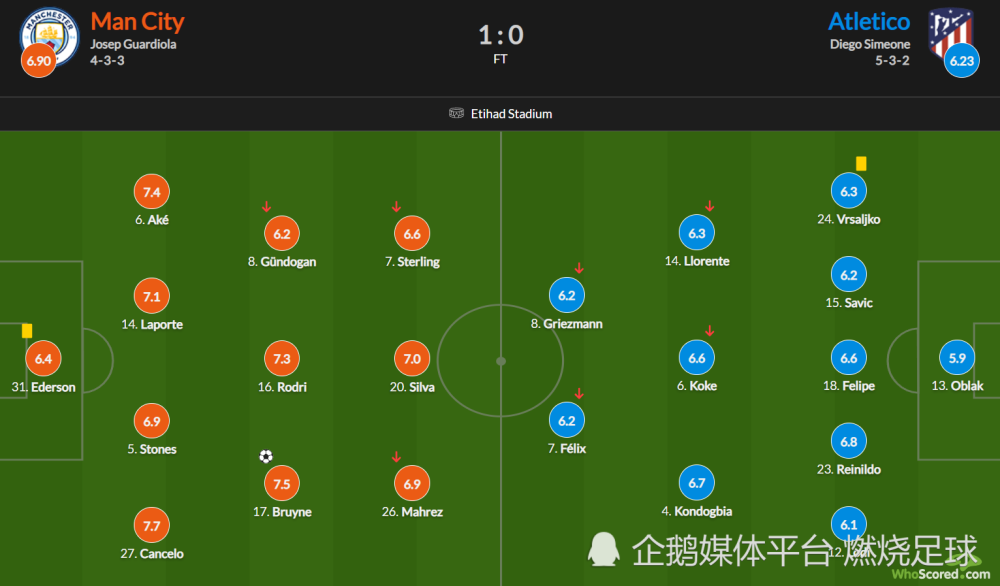Click the penguin logo in the watermark
The height and width of the screenshot is (586, 1000).
coord(603,550)
